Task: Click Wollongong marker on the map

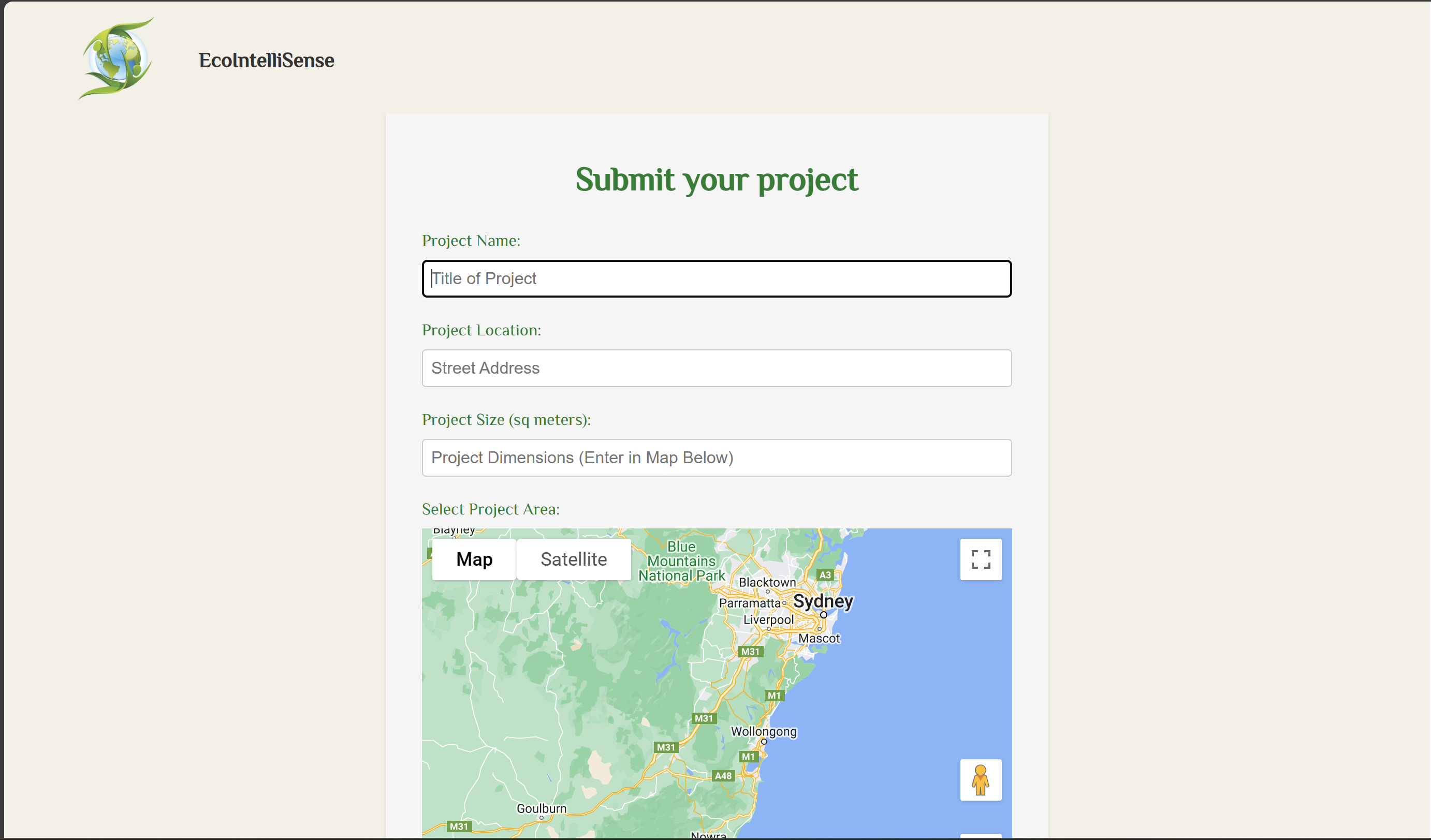Action: tap(763, 741)
